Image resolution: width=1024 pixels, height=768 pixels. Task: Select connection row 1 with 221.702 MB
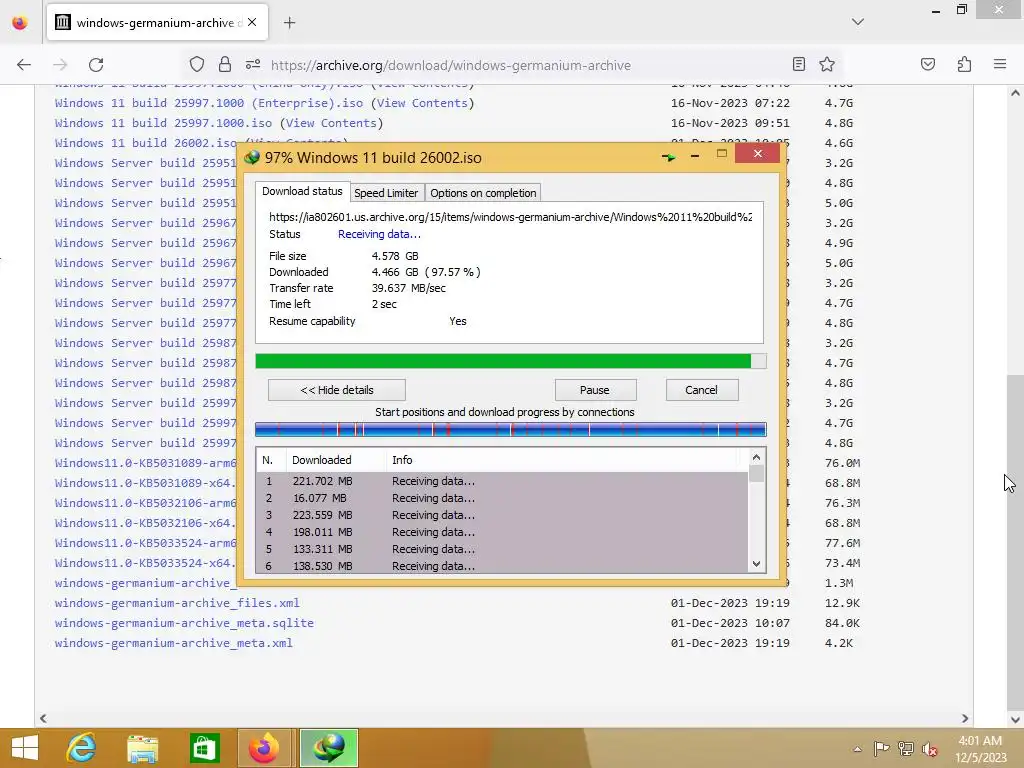(x=502, y=481)
